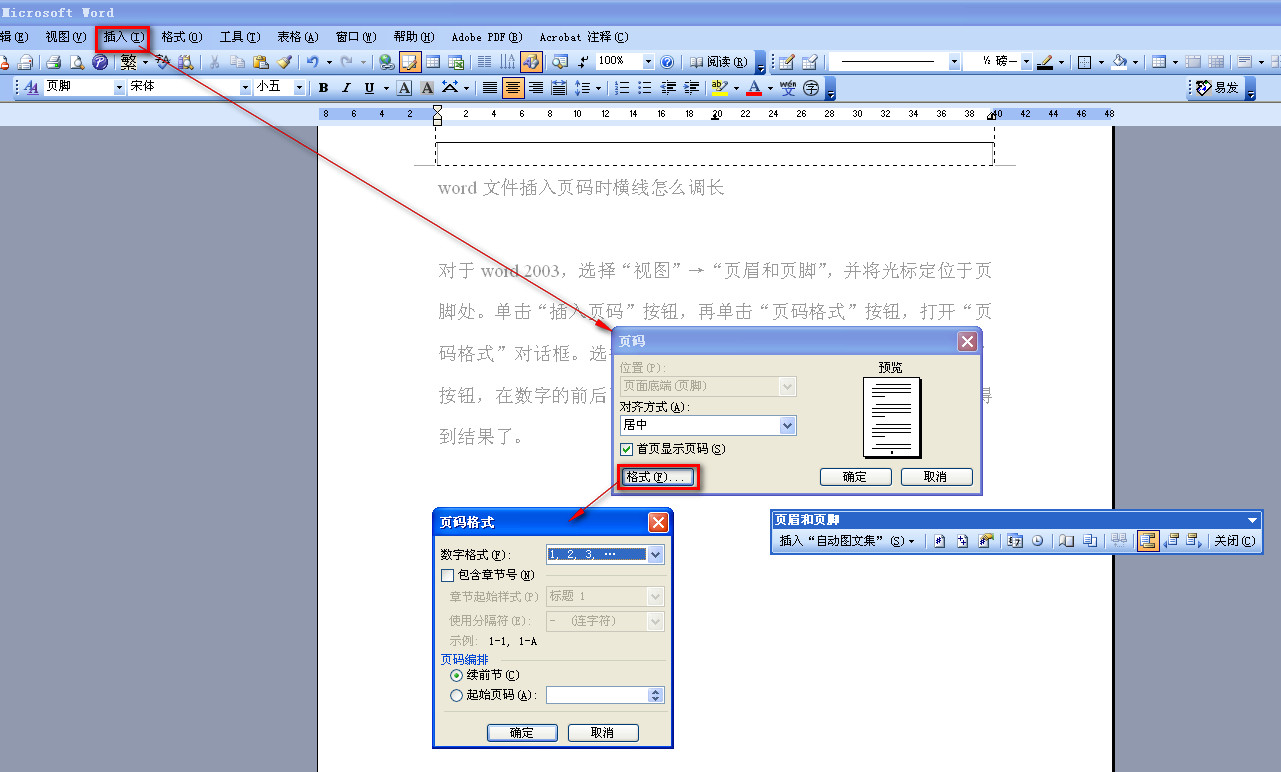Screen dimensions: 1281x772
Task: Click the increase indent icon
Action: [691, 88]
